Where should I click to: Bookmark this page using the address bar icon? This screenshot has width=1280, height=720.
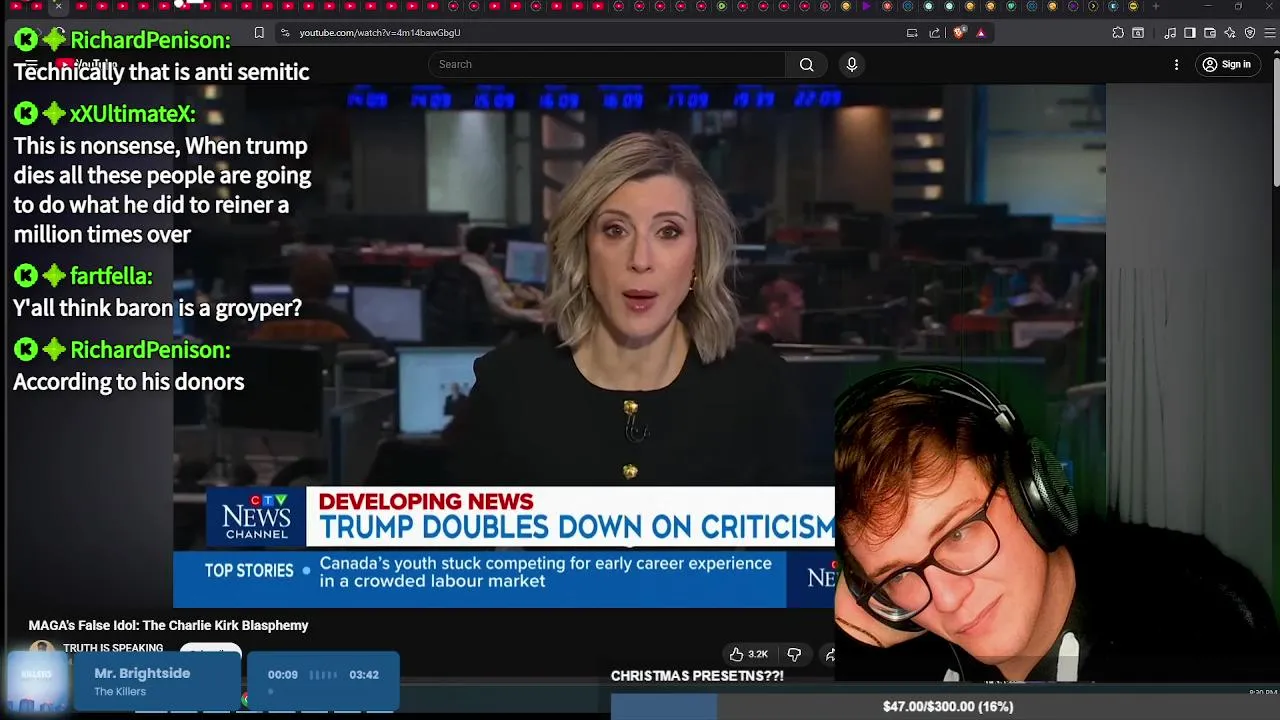[x=259, y=33]
